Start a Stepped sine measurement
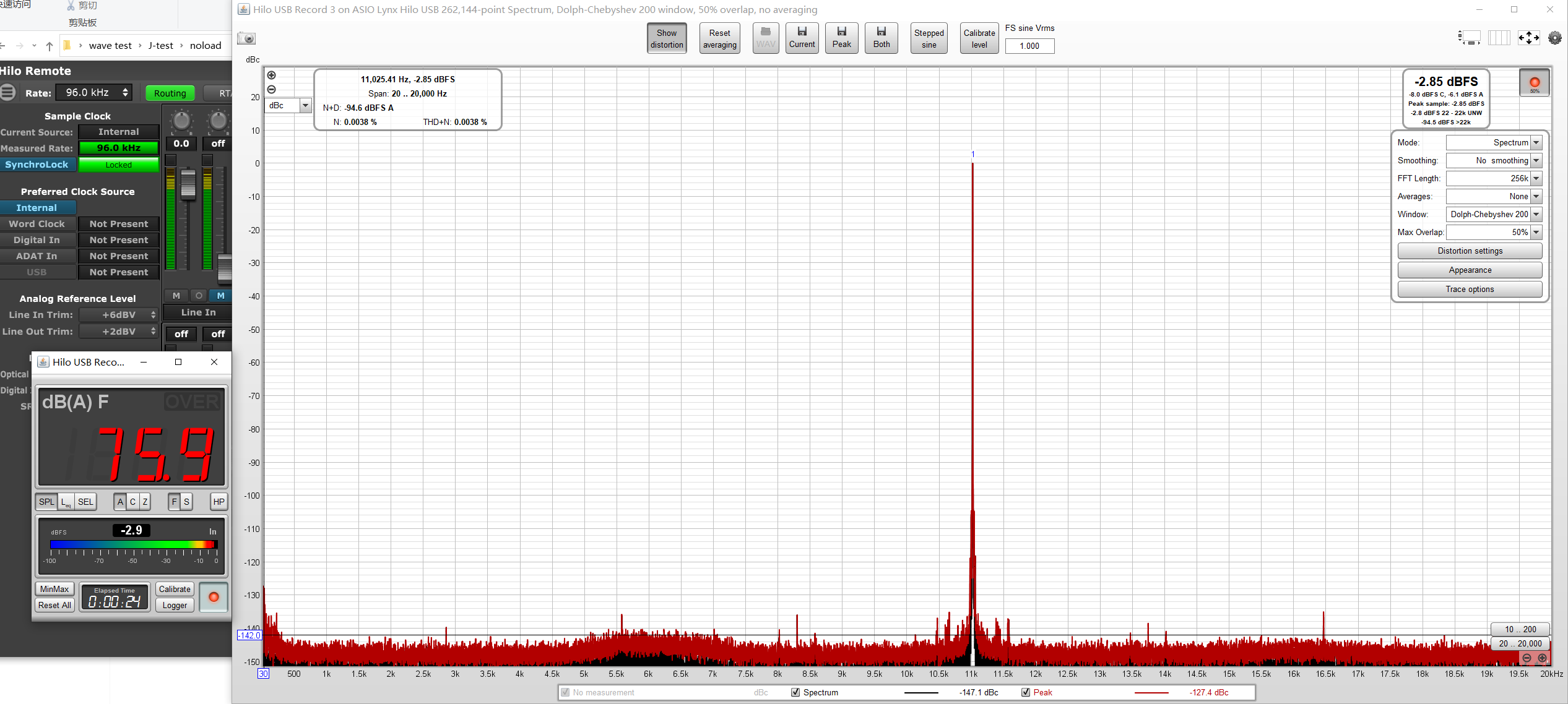1568x704 pixels. click(x=929, y=38)
